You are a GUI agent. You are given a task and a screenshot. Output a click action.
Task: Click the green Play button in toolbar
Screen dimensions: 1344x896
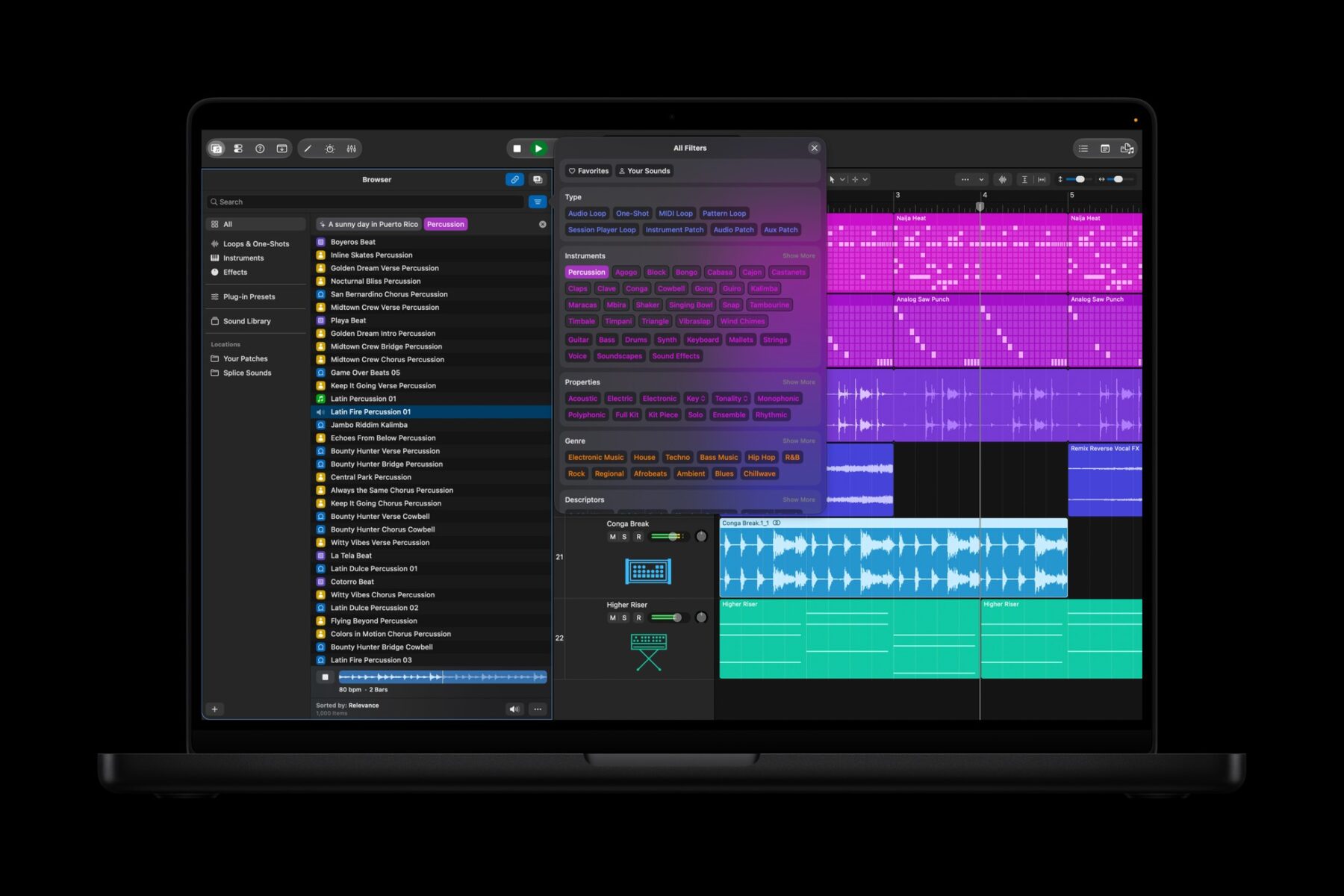coord(538,149)
